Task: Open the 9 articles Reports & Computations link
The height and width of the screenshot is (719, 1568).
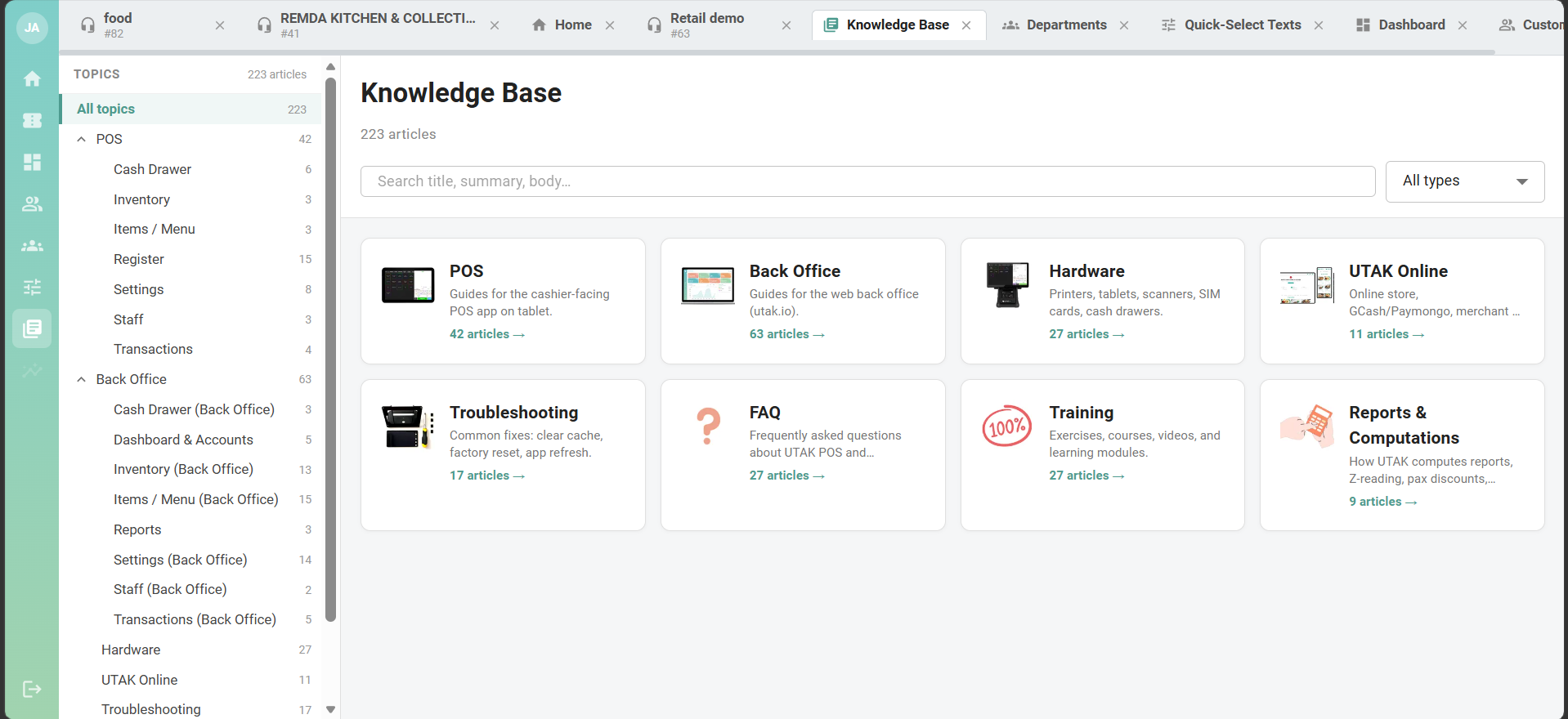Action: [1383, 502]
